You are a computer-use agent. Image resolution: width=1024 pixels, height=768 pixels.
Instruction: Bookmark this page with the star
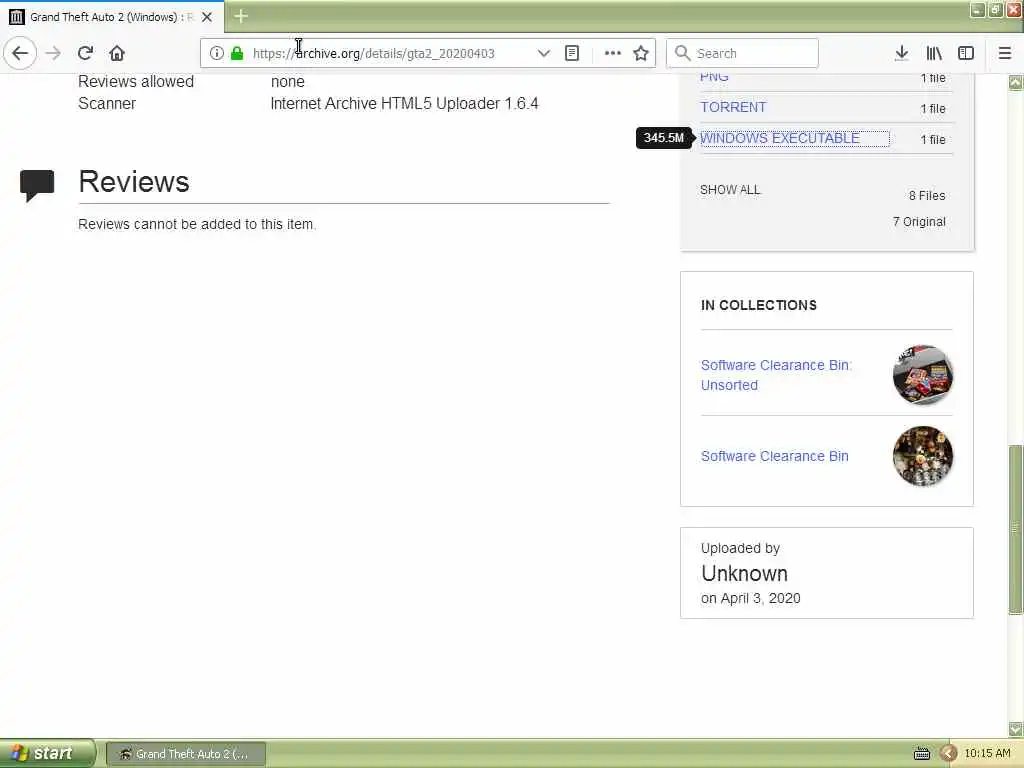click(641, 53)
